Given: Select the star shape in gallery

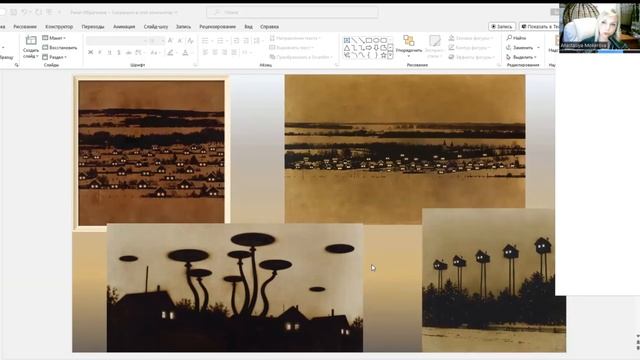Looking at the screenshot, I should click(x=383, y=55).
